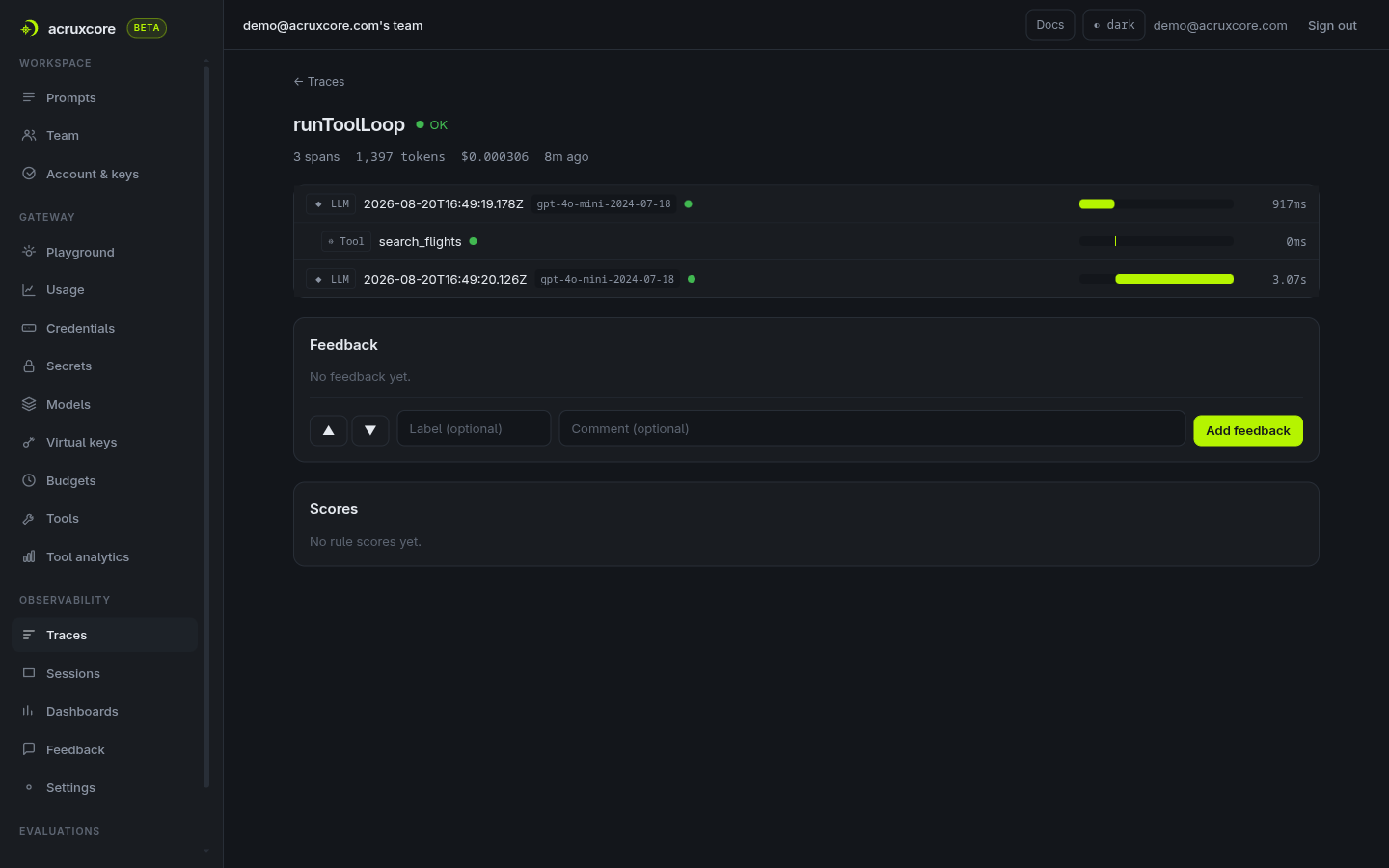Screen dimensions: 1389x868
Task: Click the team name in the header
Action: point(333,26)
